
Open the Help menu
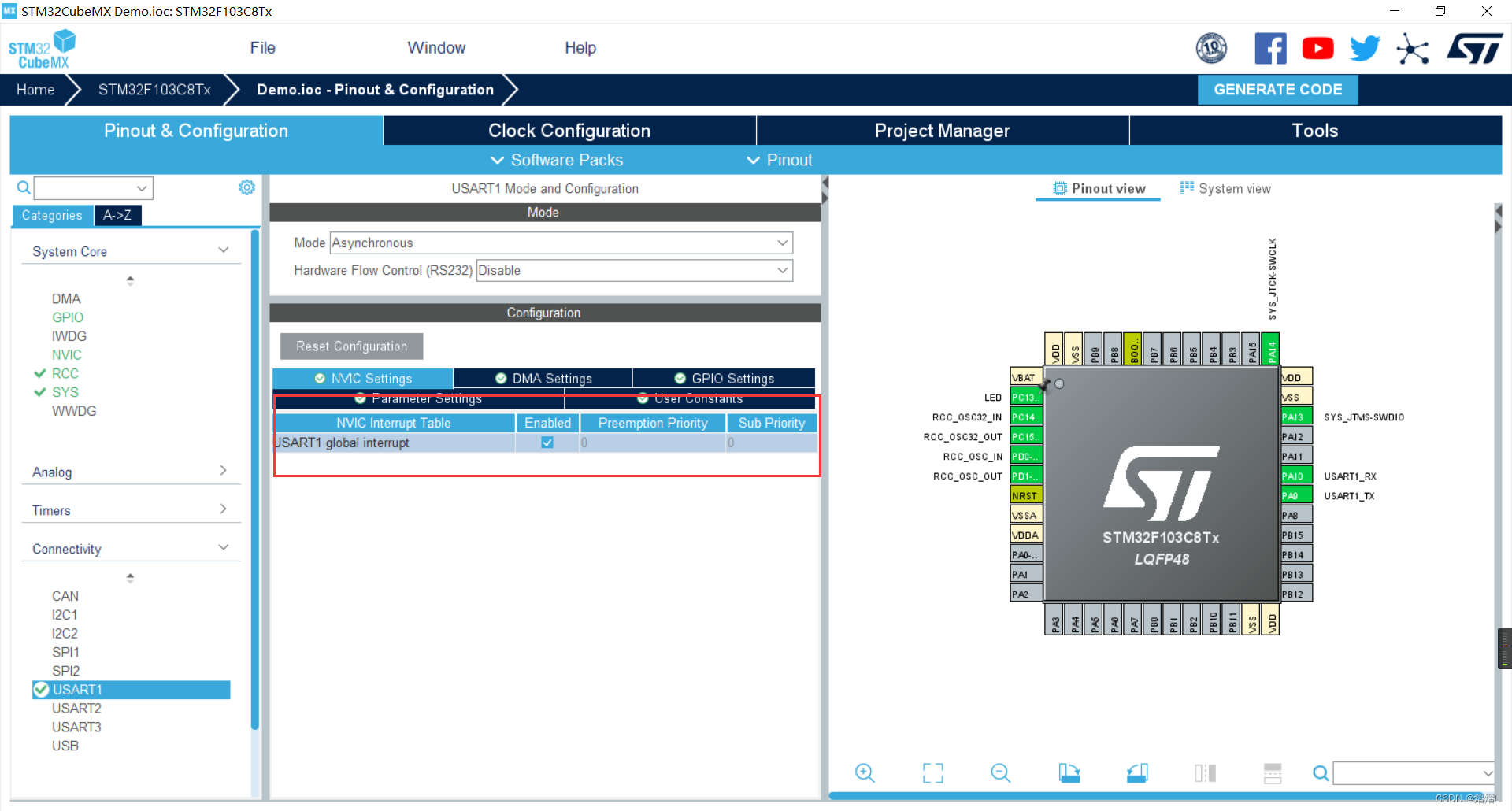tap(580, 48)
